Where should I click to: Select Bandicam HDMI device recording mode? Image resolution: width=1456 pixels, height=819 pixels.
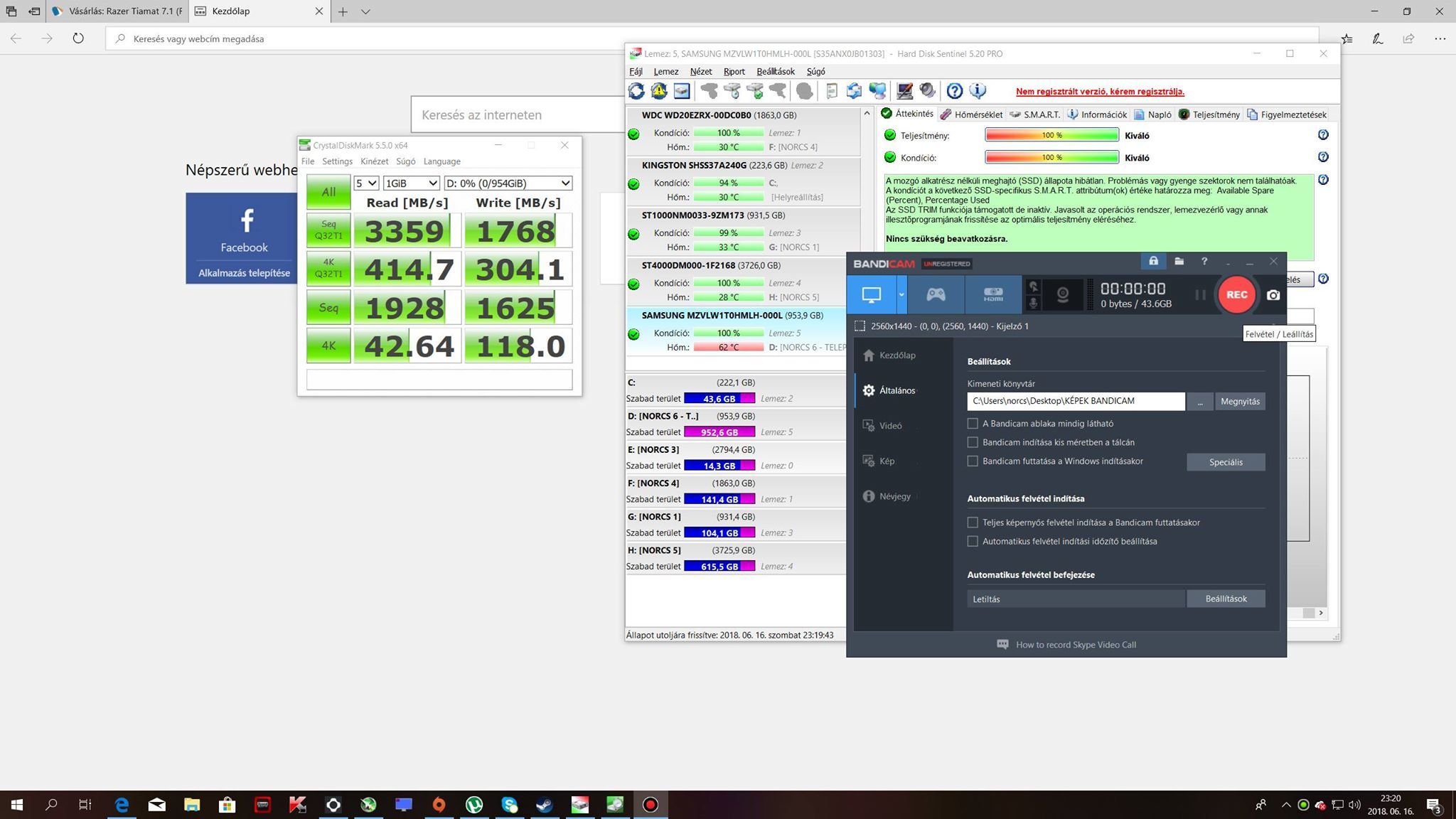click(993, 294)
